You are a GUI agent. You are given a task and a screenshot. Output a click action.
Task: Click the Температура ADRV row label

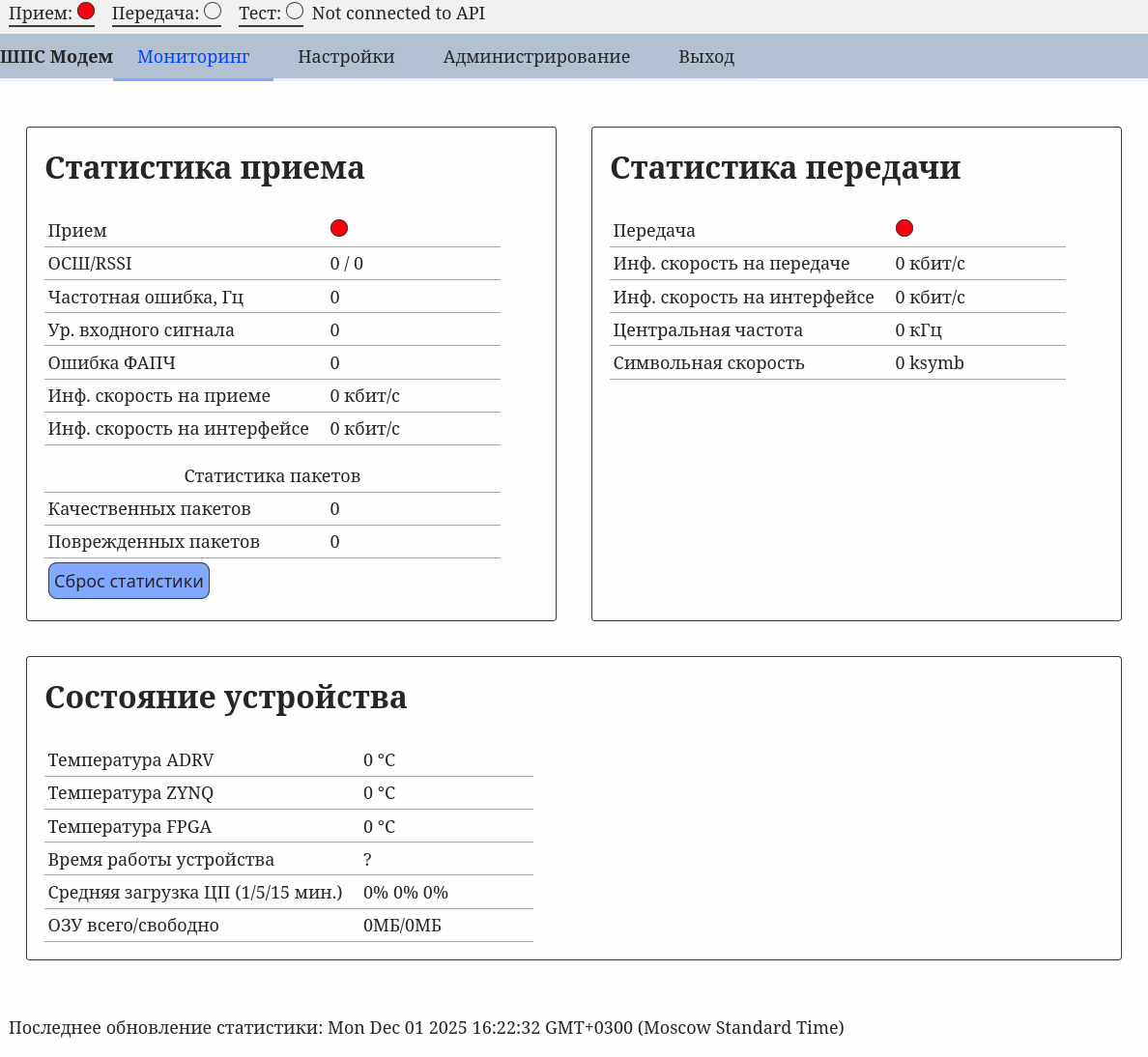coord(130,760)
